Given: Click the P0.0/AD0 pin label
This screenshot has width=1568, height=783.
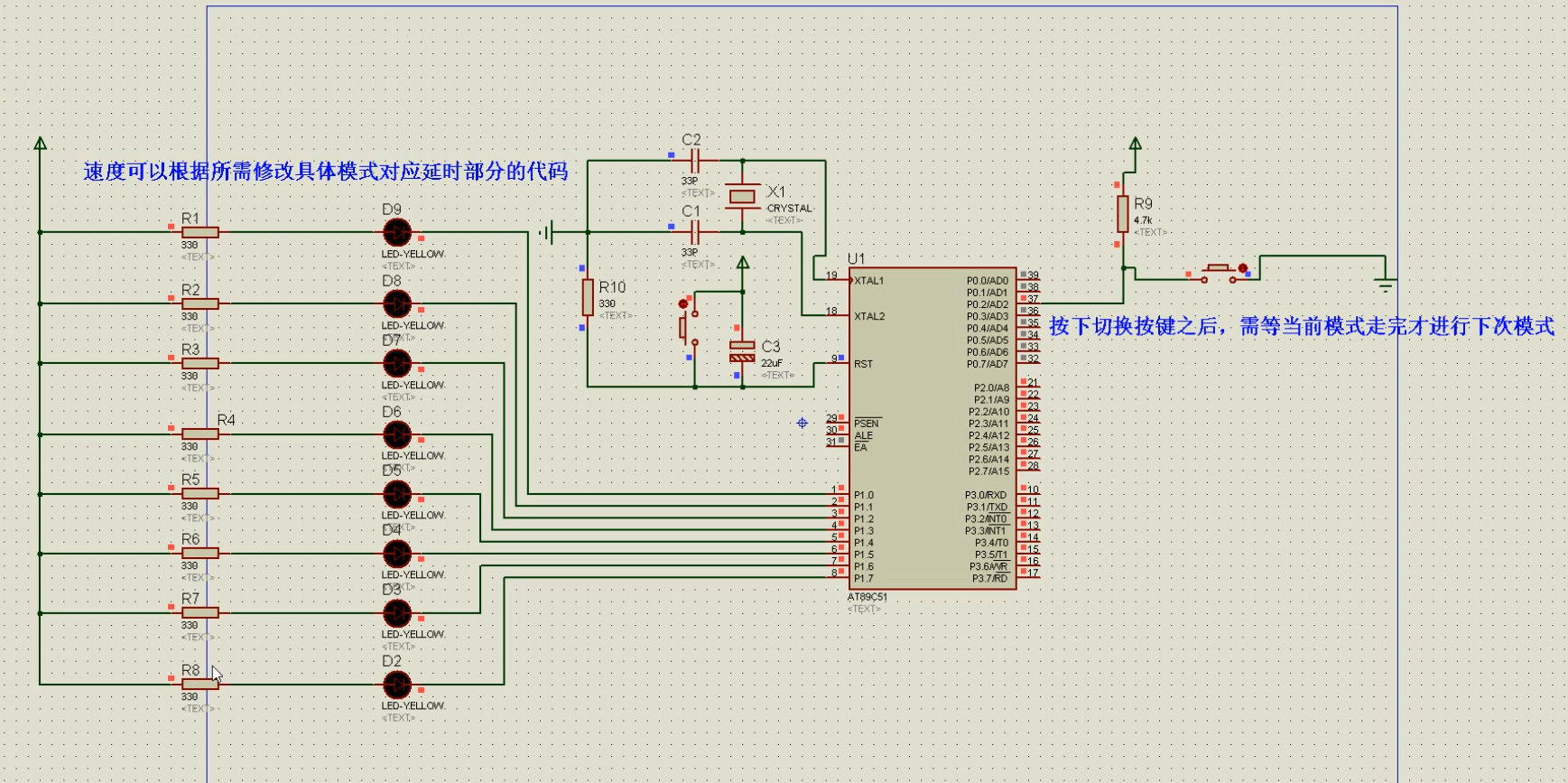Looking at the screenshot, I should (x=988, y=281).
